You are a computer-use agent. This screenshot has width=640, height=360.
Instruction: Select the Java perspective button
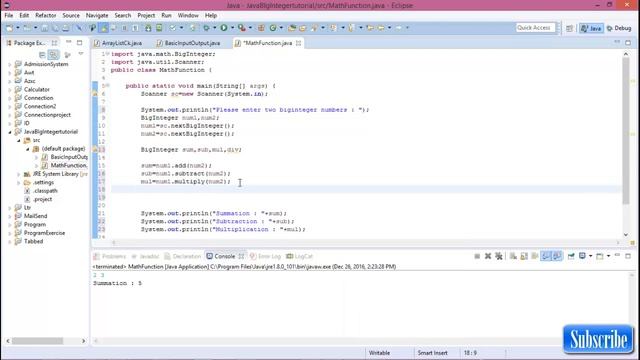click(x=591, y=28)
